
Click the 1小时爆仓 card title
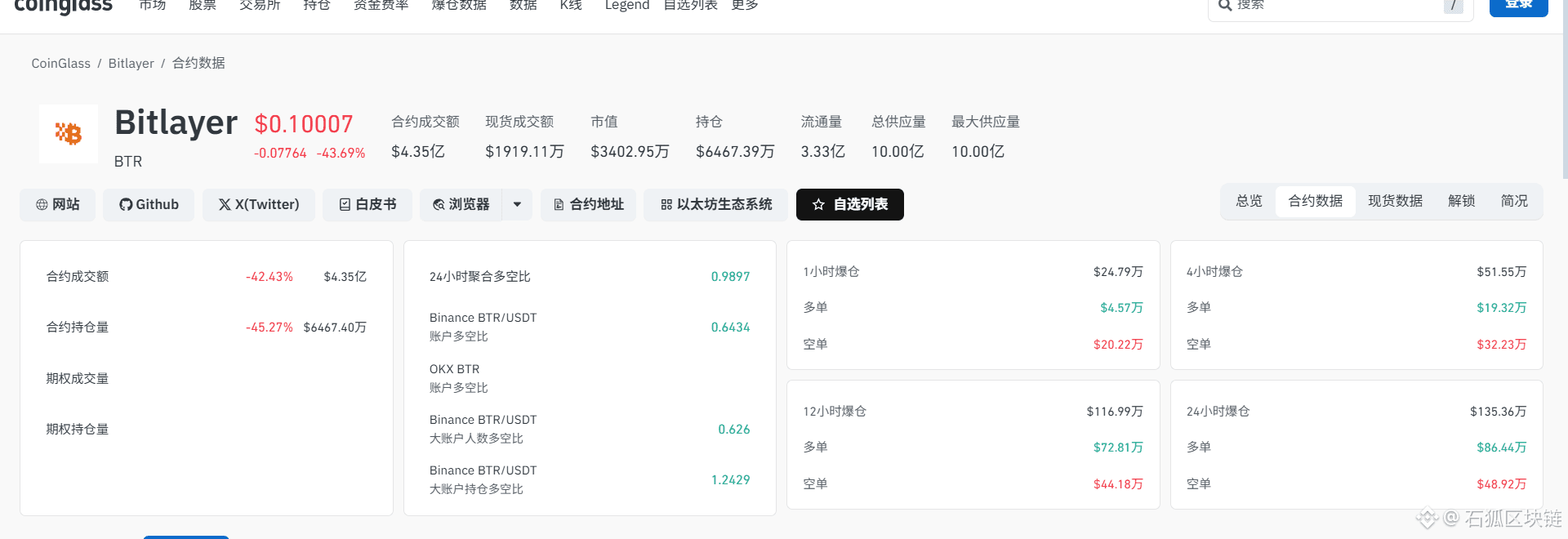pyautogui.click(x=831, y=272)
